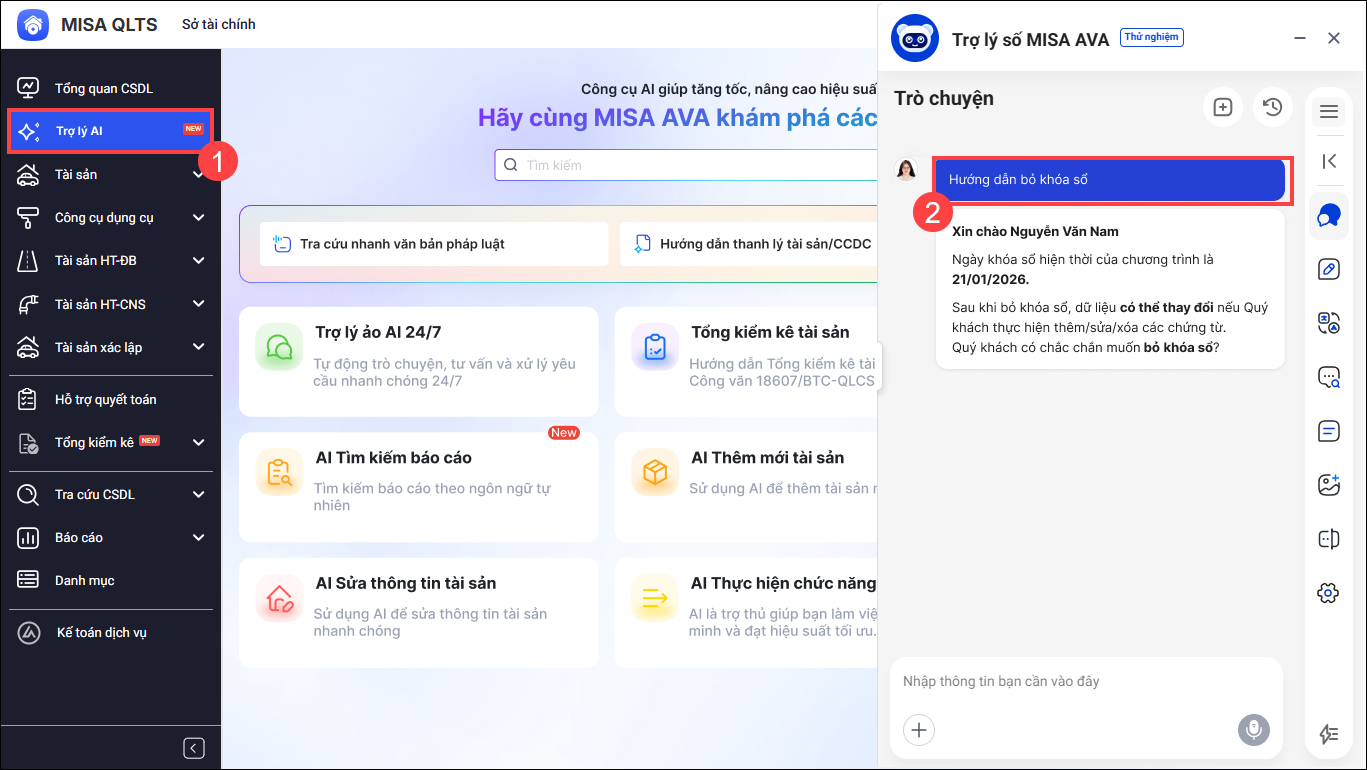Open the chat search tool icon
1367x770 pixels.
pyautogui.click(x=1329, y=377)
